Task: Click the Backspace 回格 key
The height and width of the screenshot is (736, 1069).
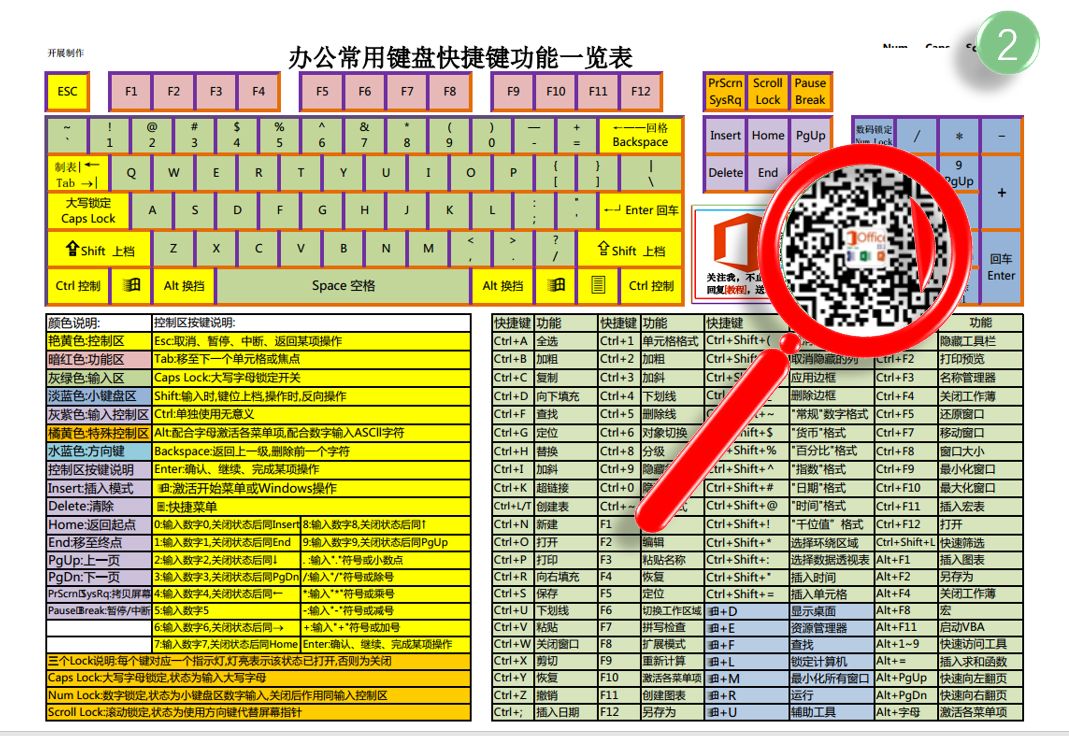Action: [640, 136]
